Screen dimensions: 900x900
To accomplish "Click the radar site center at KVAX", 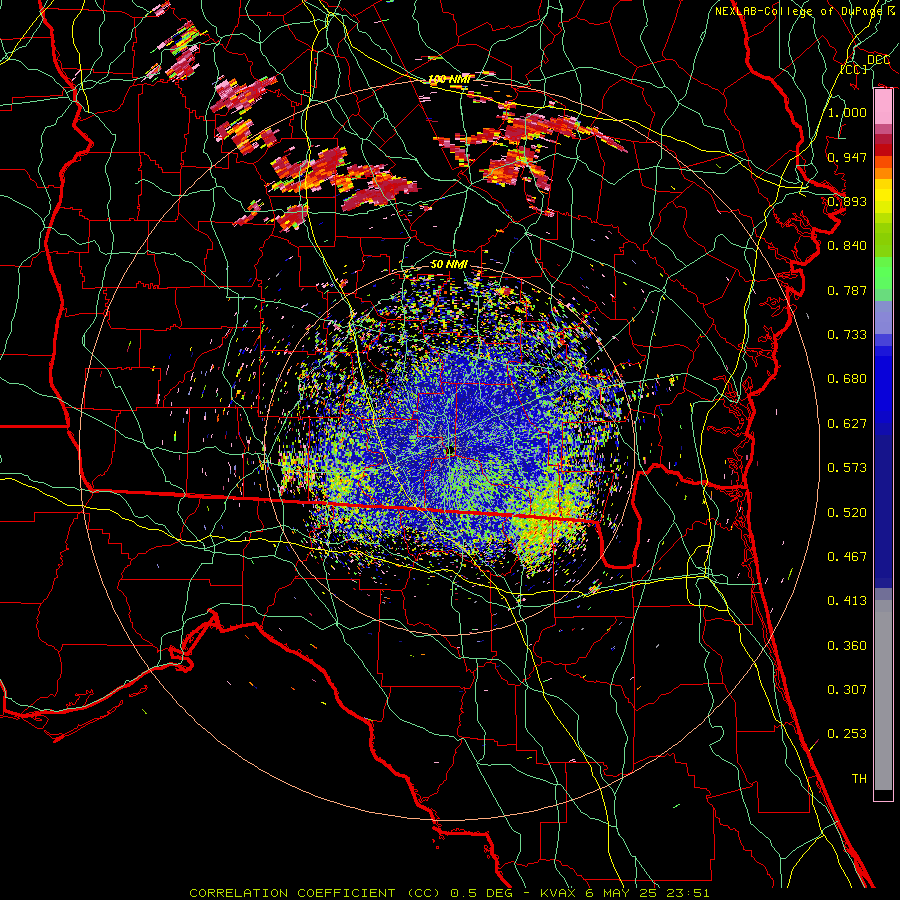I will [451, 449].
